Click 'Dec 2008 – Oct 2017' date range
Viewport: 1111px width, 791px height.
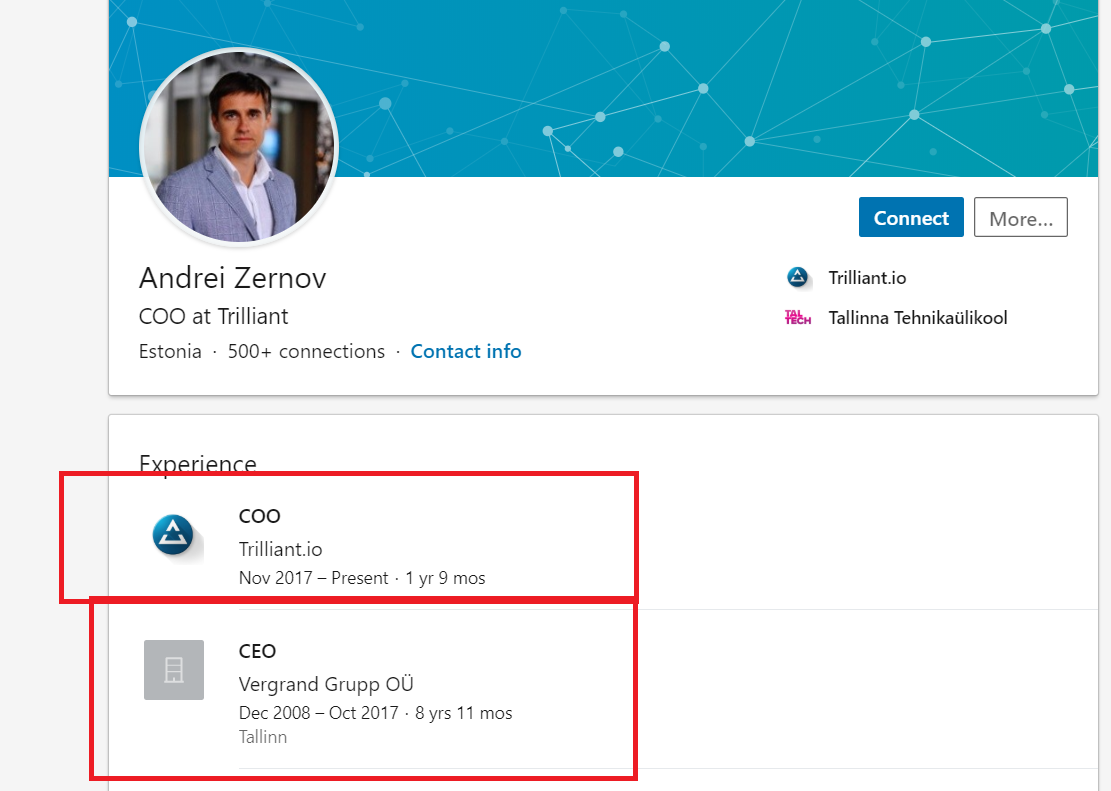(x=318, y=712)
